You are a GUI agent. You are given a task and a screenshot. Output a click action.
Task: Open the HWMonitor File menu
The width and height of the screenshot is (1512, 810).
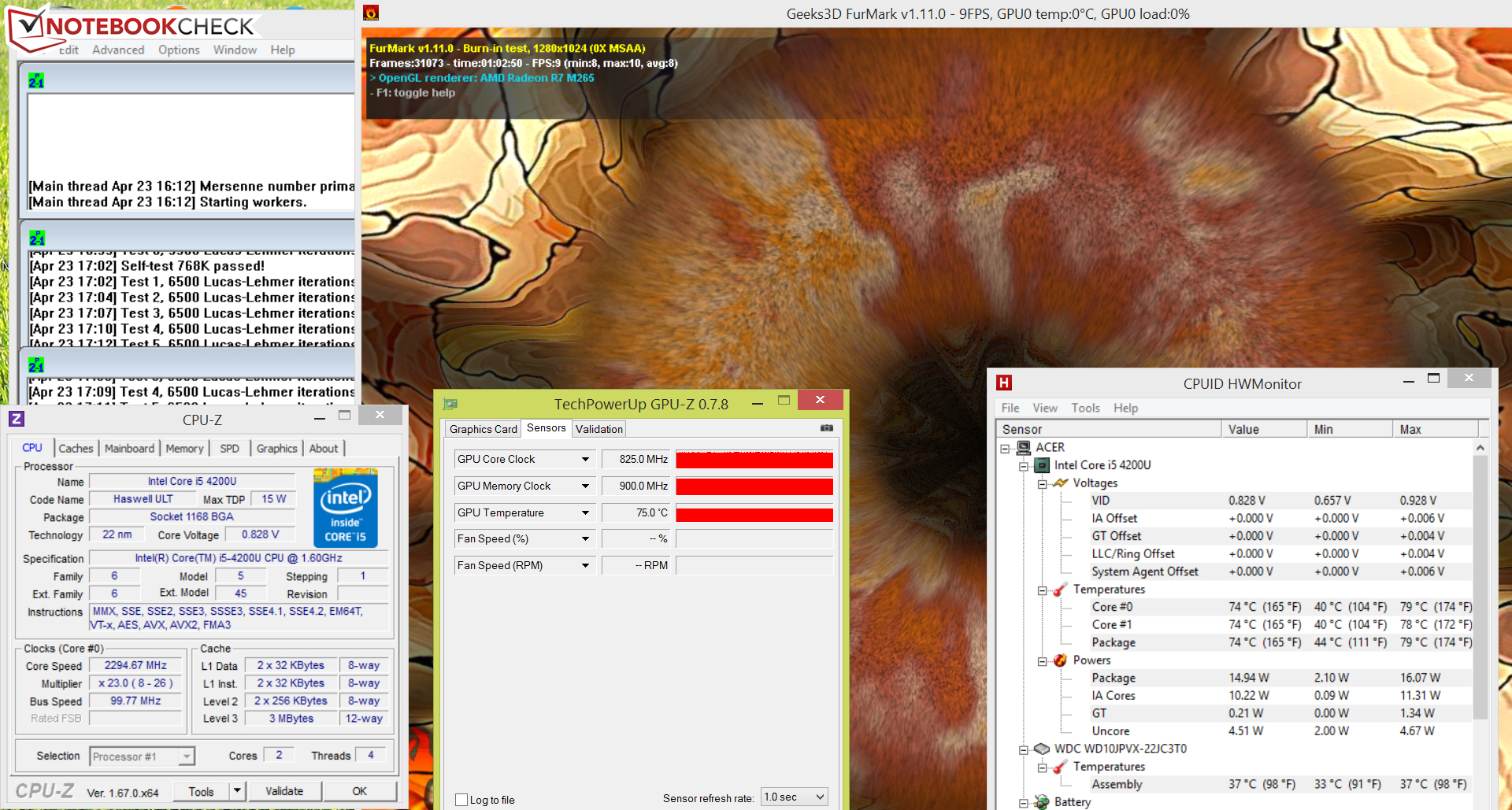pos(1010,408)
